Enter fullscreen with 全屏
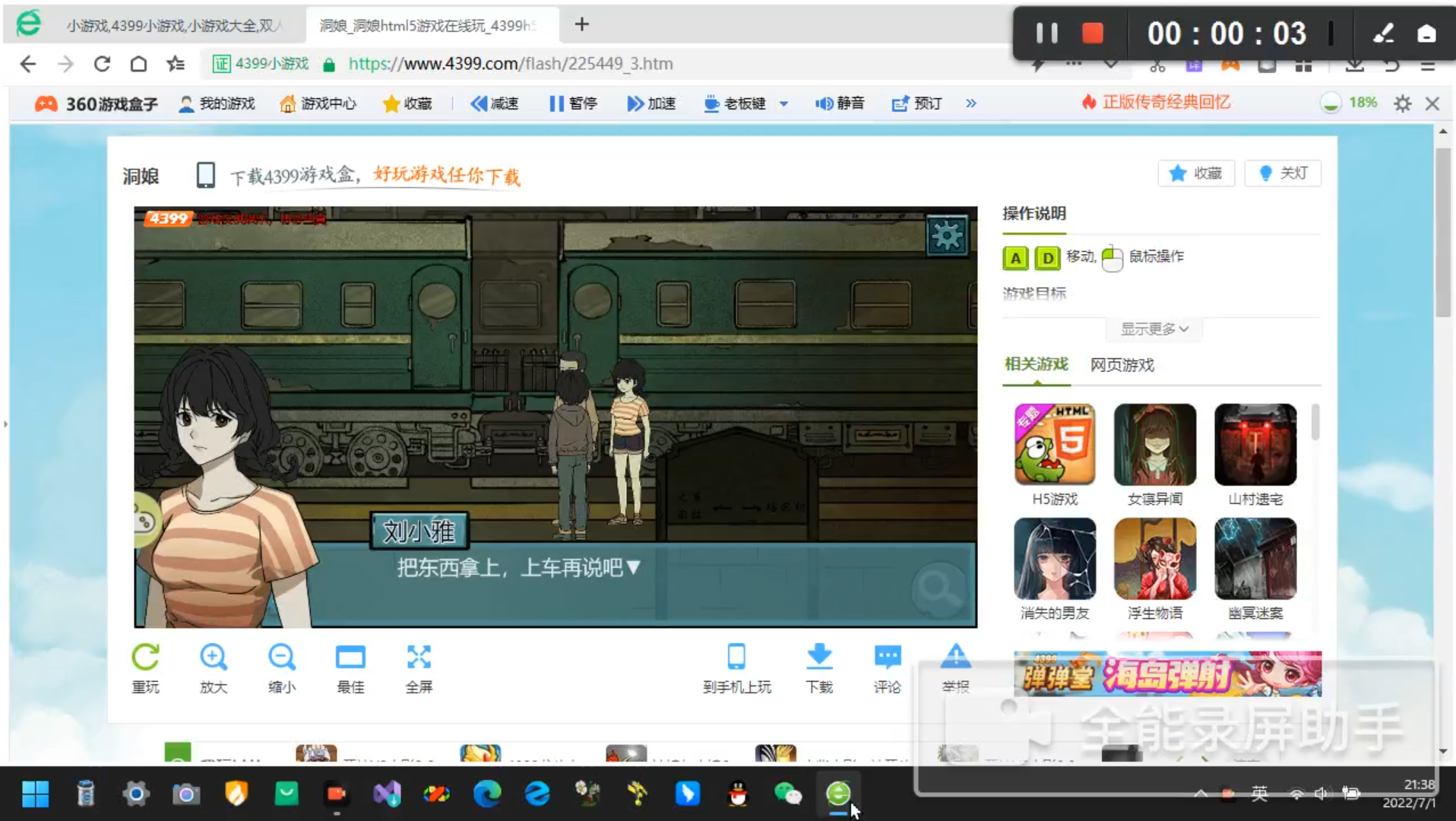 419,668
